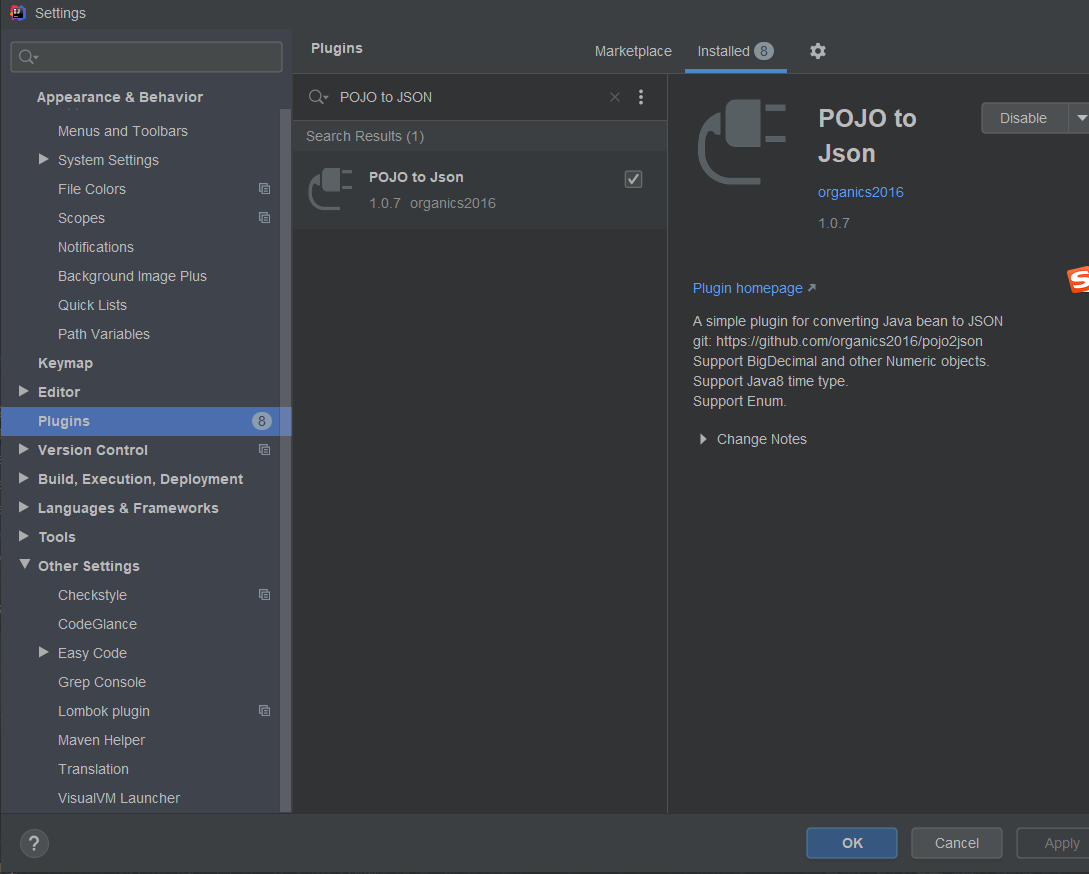Open the organics2016 vendor link
Image resolution: width=1089 pixels, height=874 pixels.
click(861, 192)
